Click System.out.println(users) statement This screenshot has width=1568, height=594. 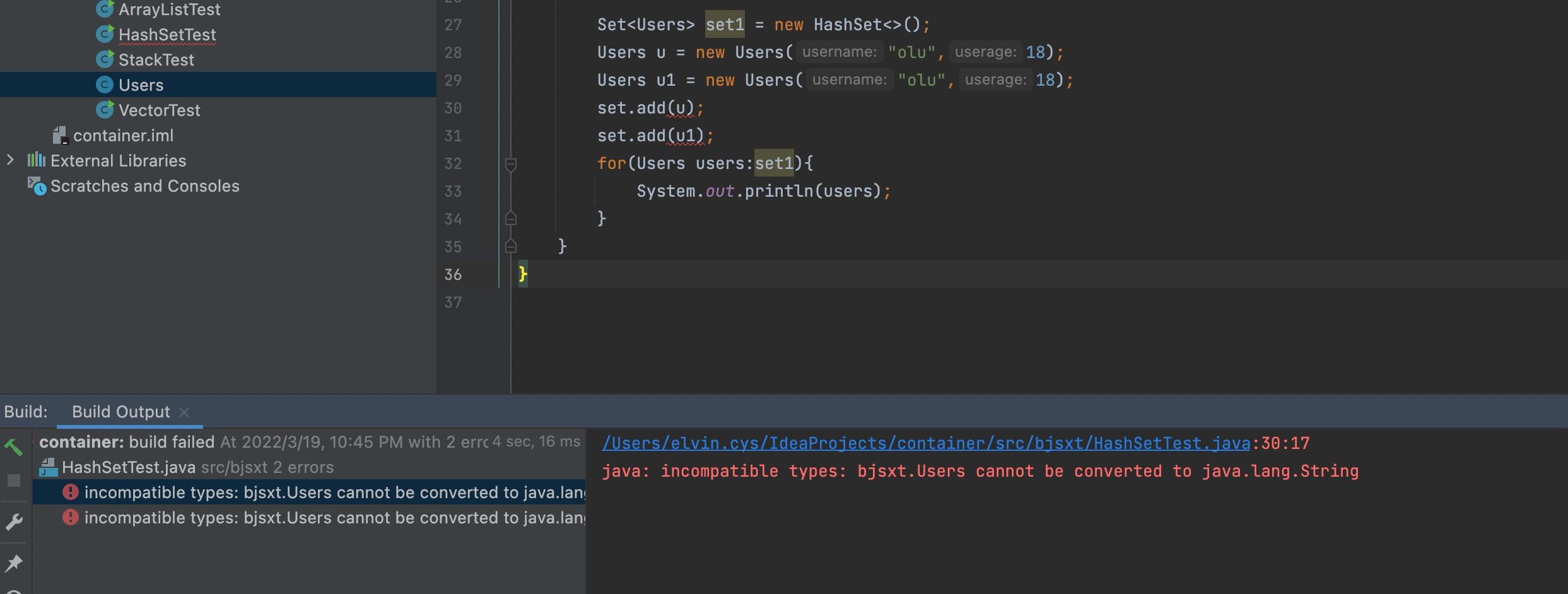click(x=763, y=191)
